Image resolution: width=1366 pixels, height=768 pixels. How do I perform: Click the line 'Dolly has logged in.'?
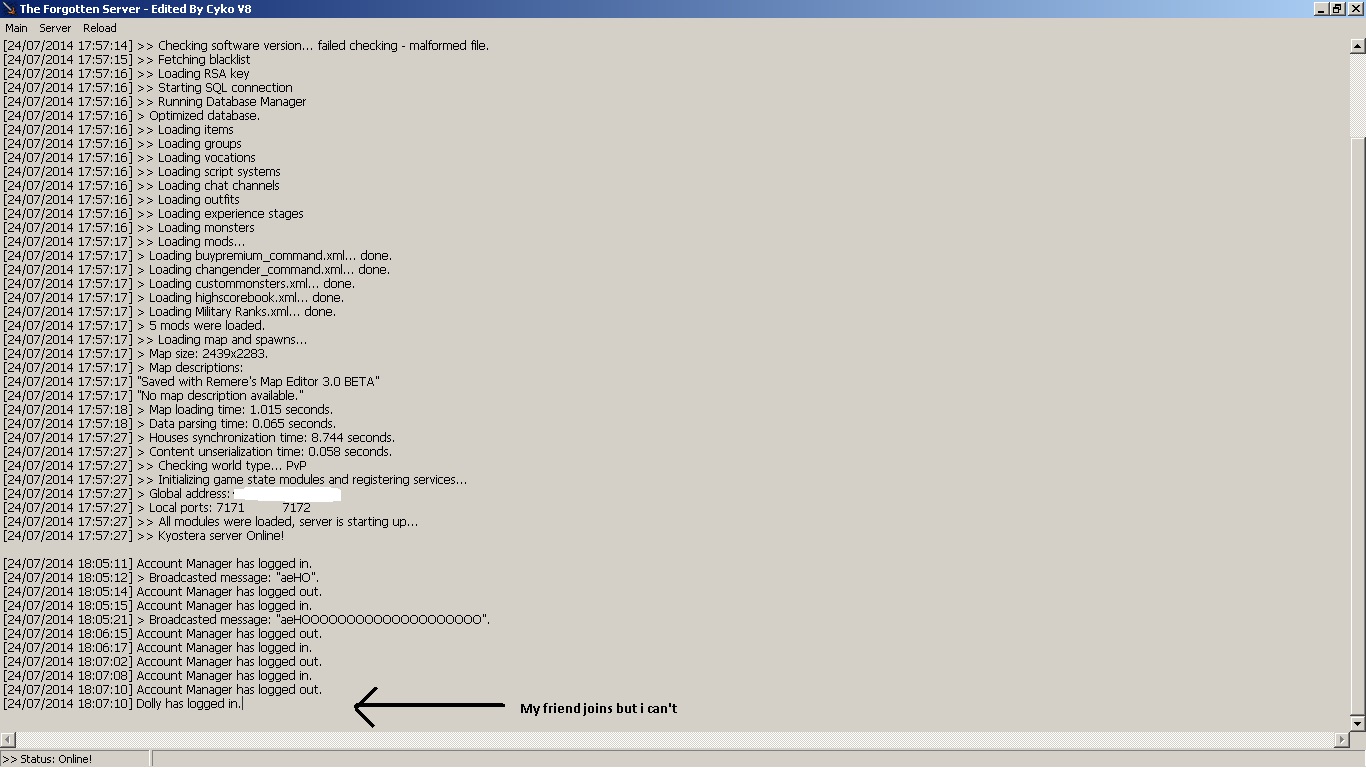(122, 704)
